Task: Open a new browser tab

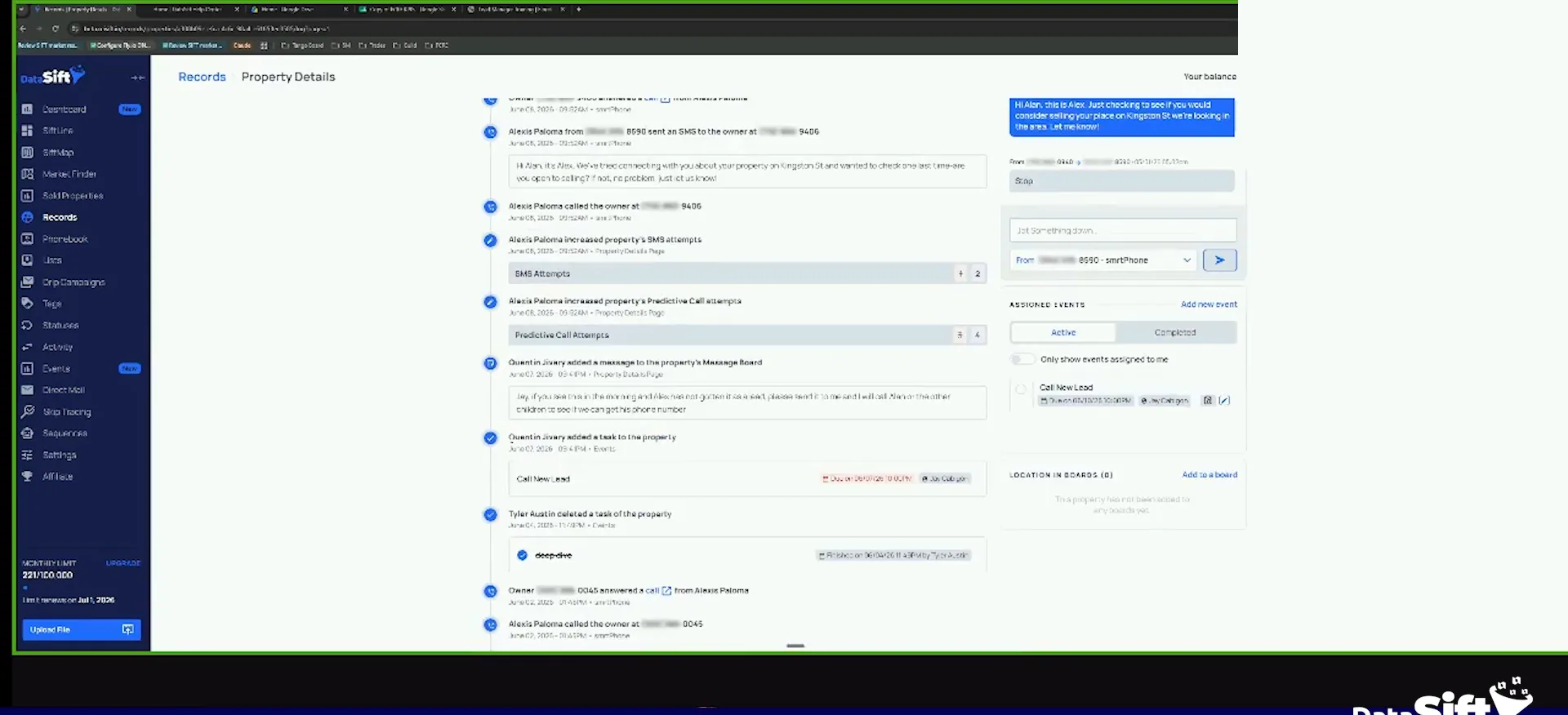Action: (579, 10)
